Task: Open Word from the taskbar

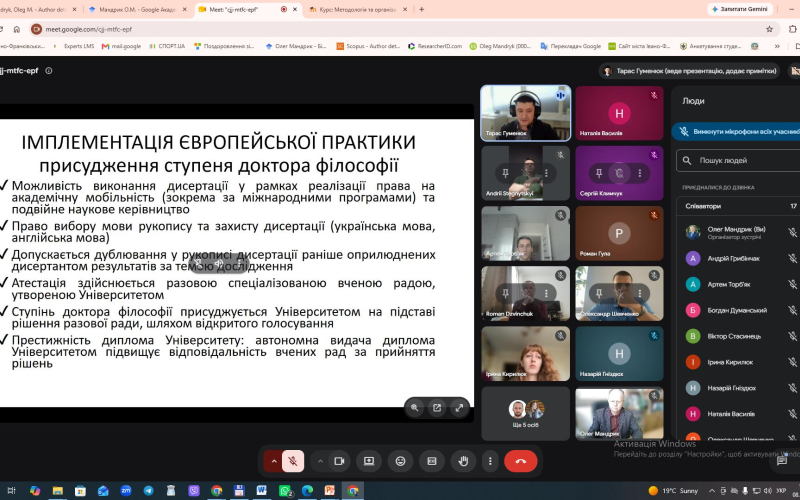Action: (262, 491)
